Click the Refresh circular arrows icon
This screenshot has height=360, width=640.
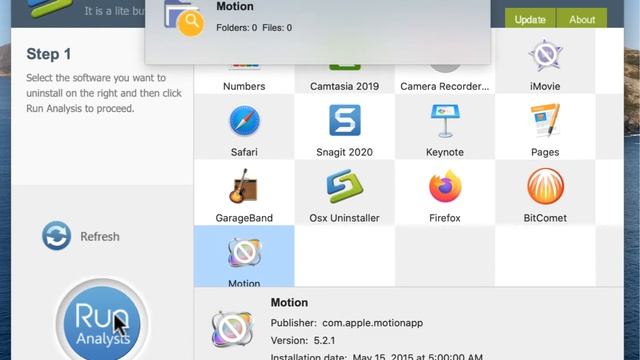(56, 236)
